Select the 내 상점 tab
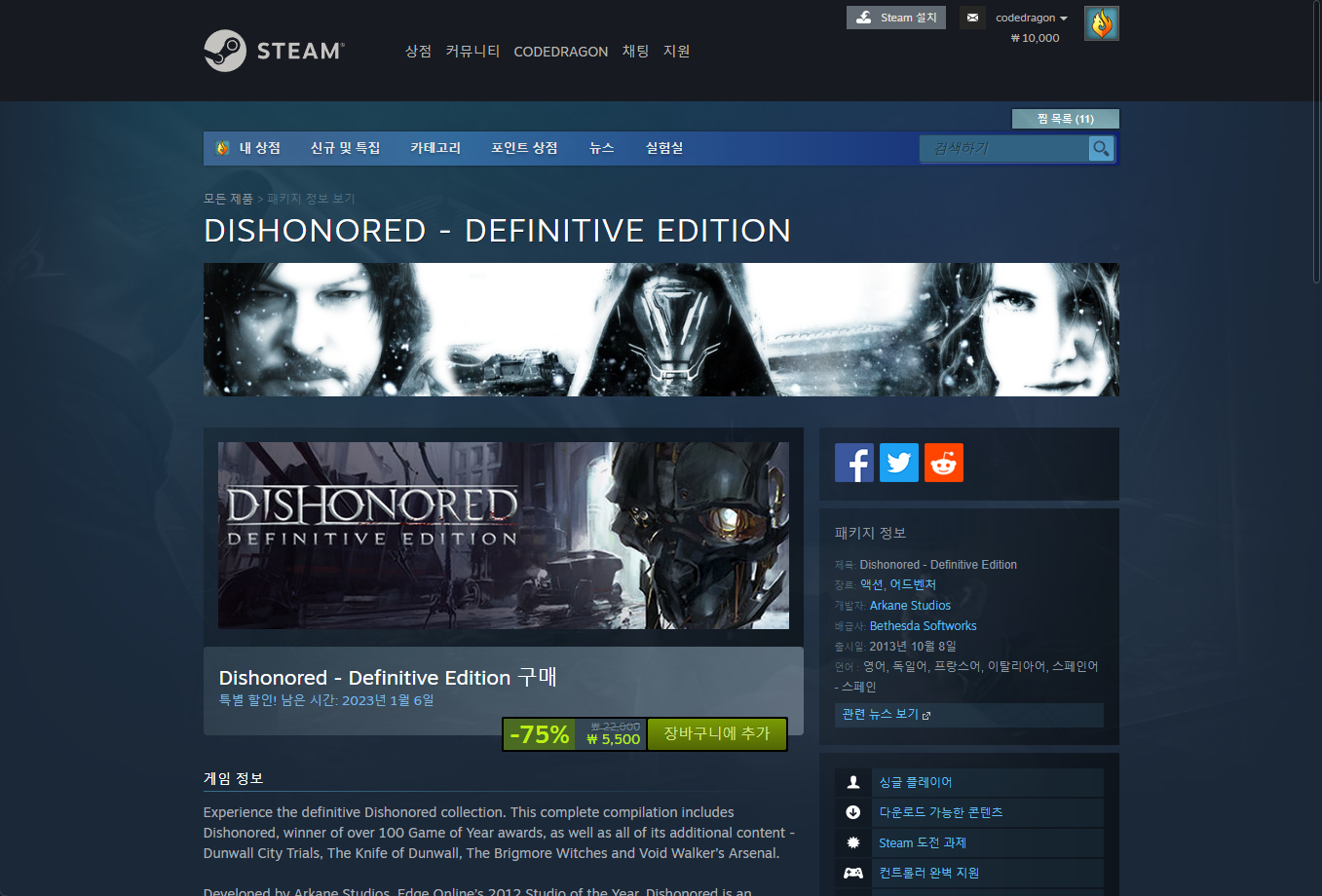Image resolution: width=1322 pixels, height=896 pixels. click(259, 148)
